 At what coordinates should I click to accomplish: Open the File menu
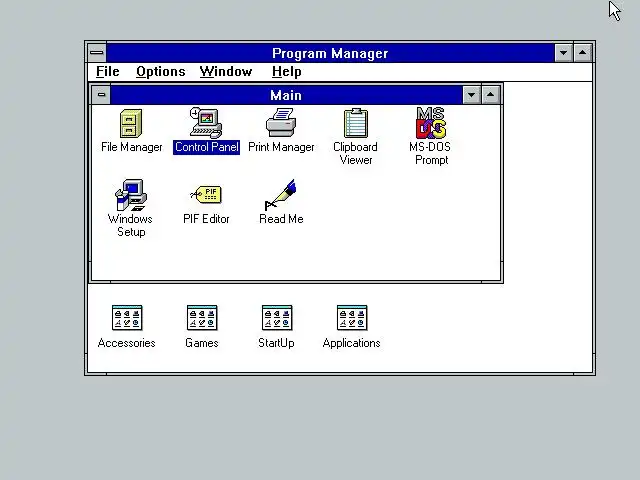coord(108,71)
